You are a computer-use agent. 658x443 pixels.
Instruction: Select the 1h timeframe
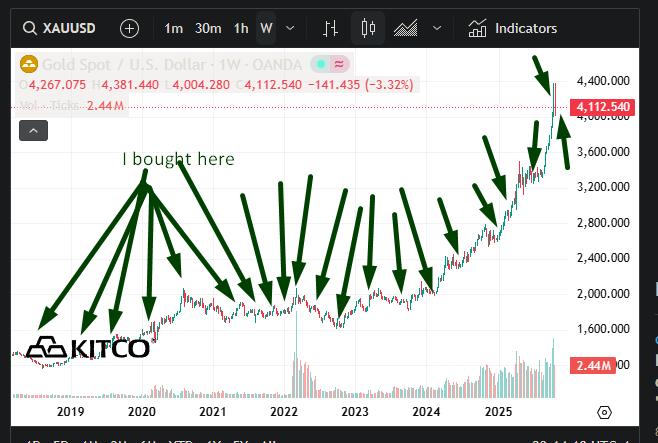(241, 29)
